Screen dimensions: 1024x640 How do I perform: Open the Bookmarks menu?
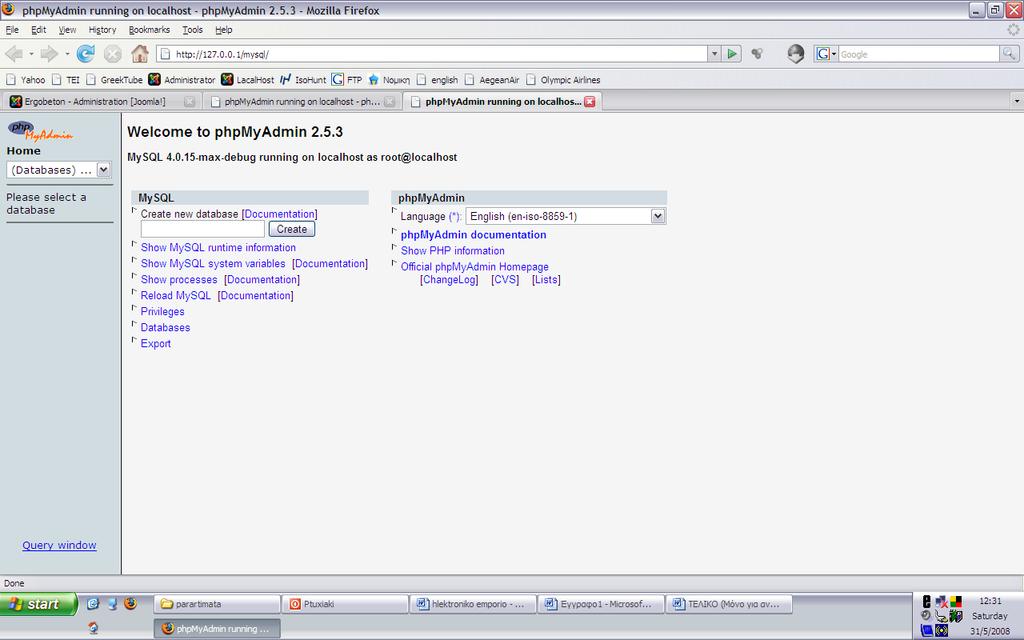click(x=149, y=29)
